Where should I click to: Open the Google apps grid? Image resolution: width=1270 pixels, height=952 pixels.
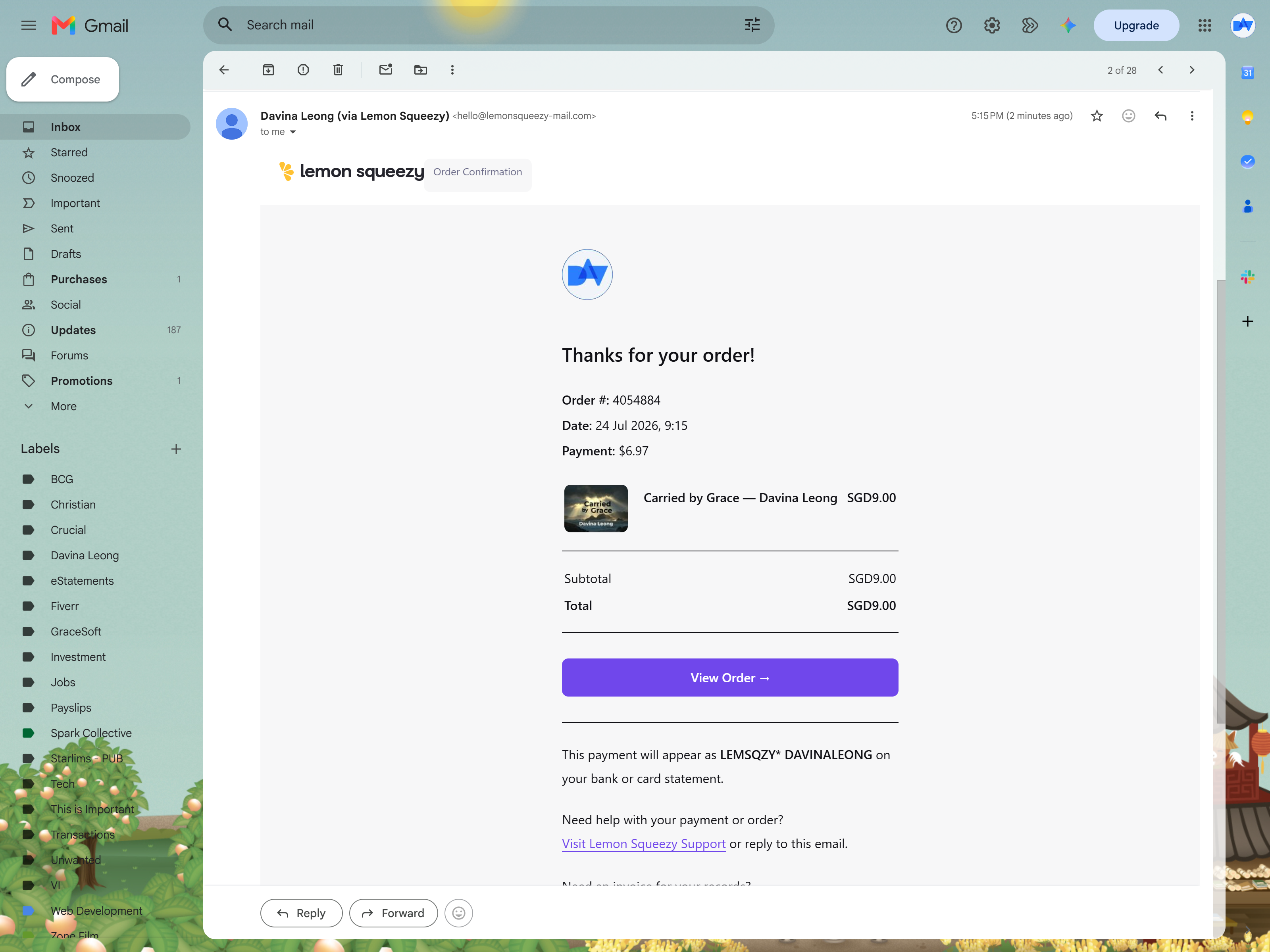pyautogui.click(x=1205, y=25)
